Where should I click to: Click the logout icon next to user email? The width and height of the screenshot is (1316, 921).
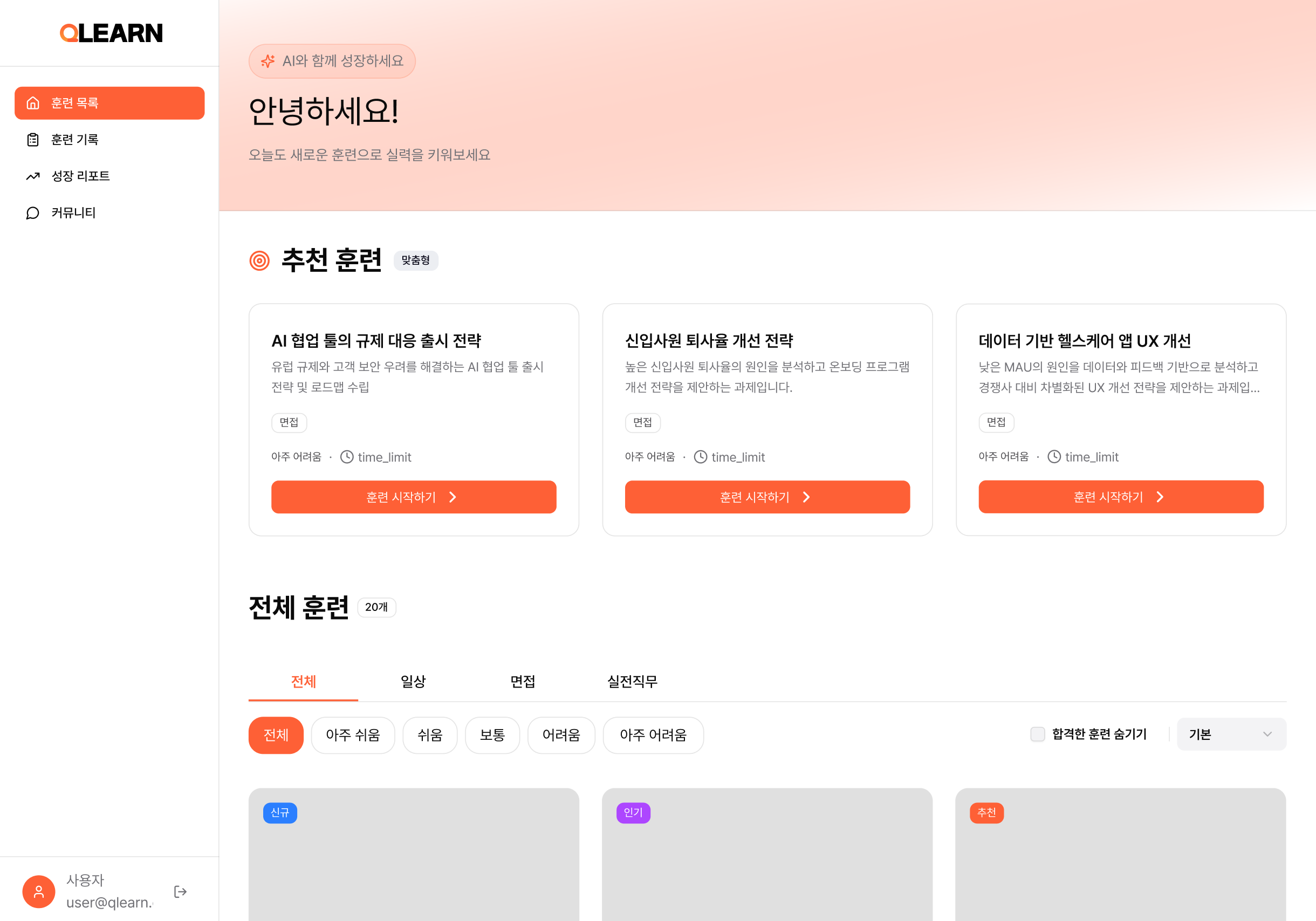(180, 891)
